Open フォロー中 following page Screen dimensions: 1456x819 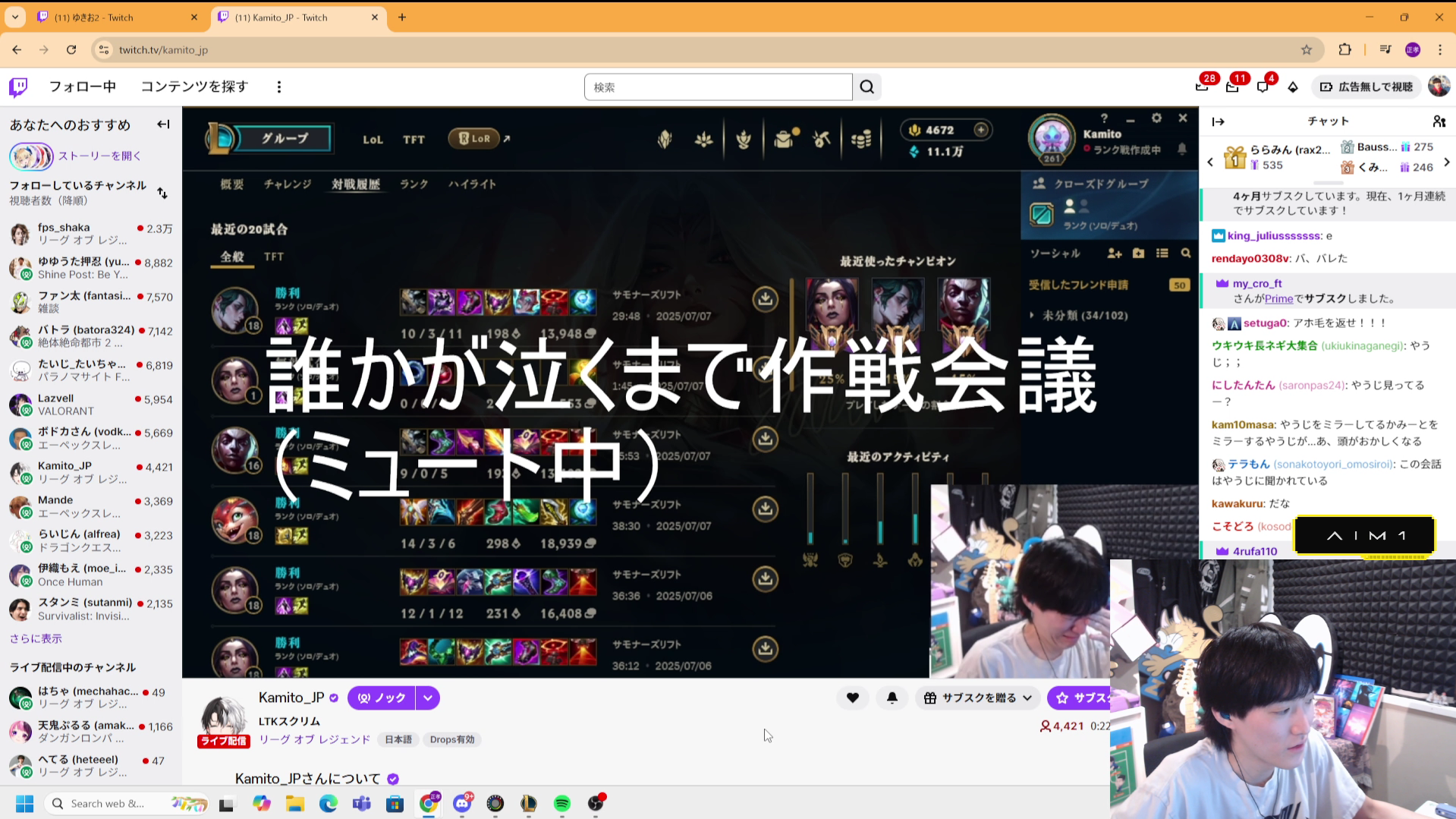[x=83, y=87]
